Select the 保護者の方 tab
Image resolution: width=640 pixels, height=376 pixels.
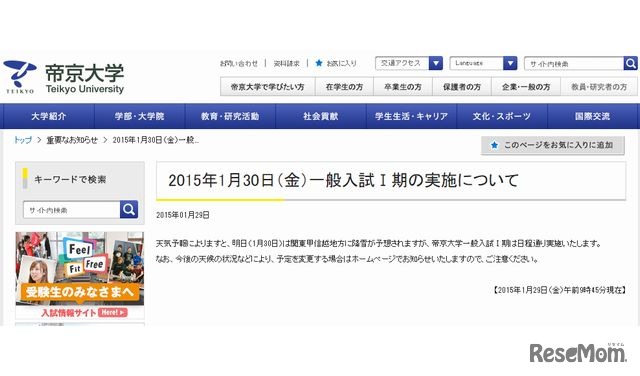coord(462,87)
